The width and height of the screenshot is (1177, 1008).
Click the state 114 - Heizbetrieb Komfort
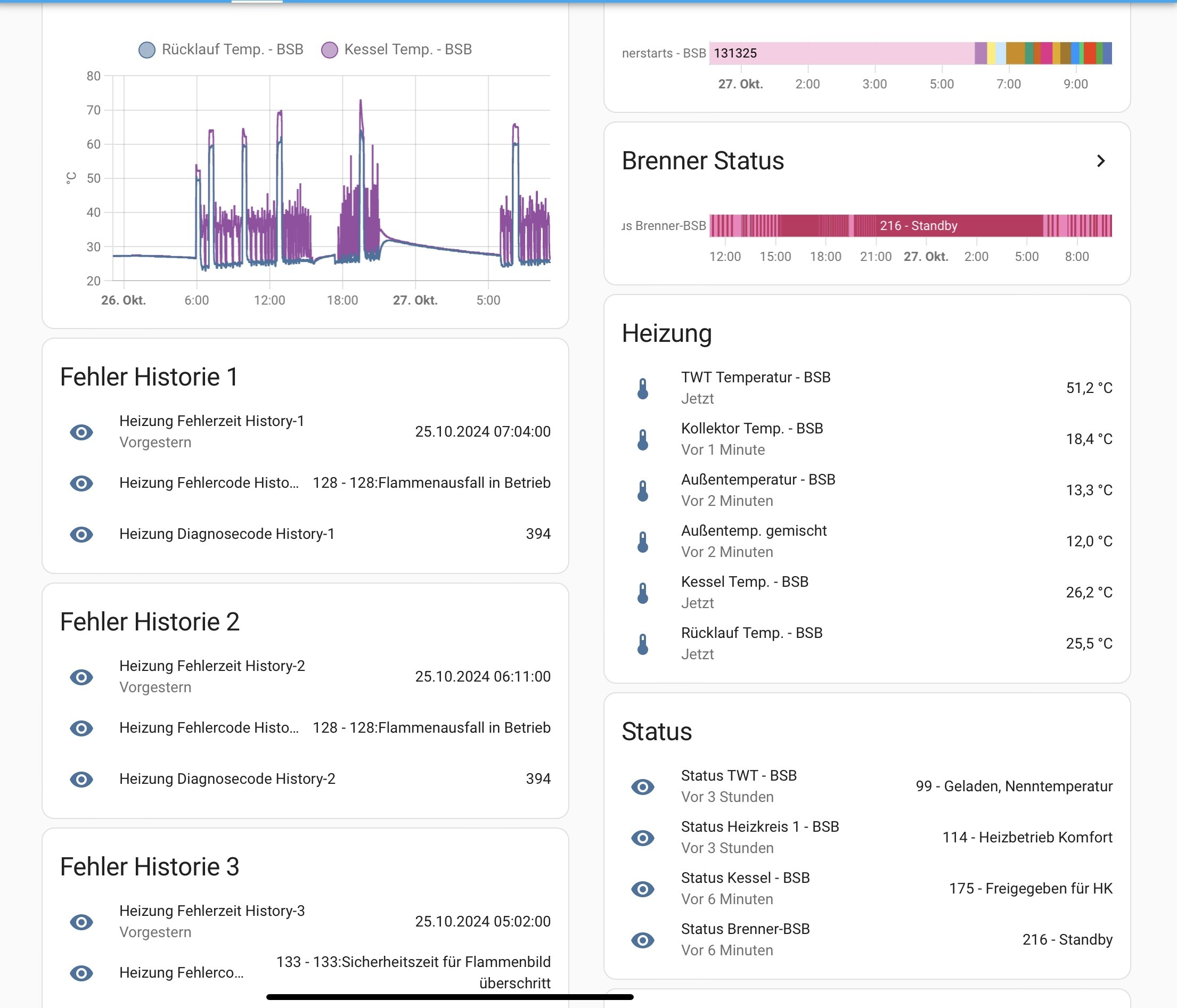(x=1027, y=837)
